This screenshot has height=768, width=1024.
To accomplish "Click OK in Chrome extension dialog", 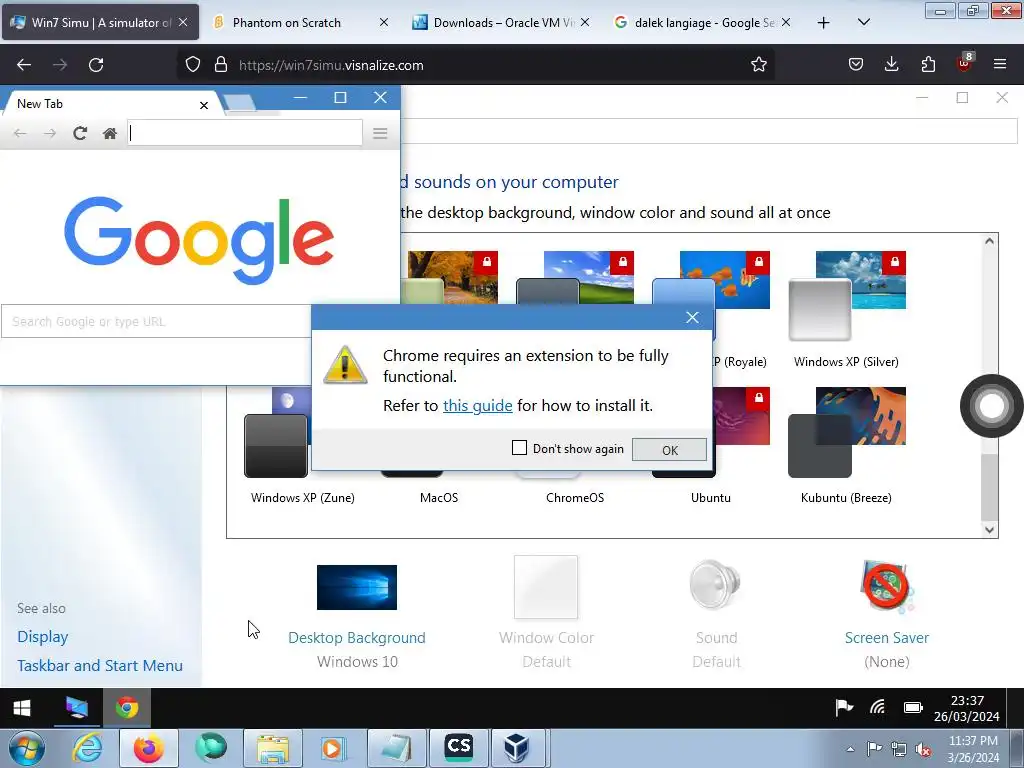I will tap(669, 450).
